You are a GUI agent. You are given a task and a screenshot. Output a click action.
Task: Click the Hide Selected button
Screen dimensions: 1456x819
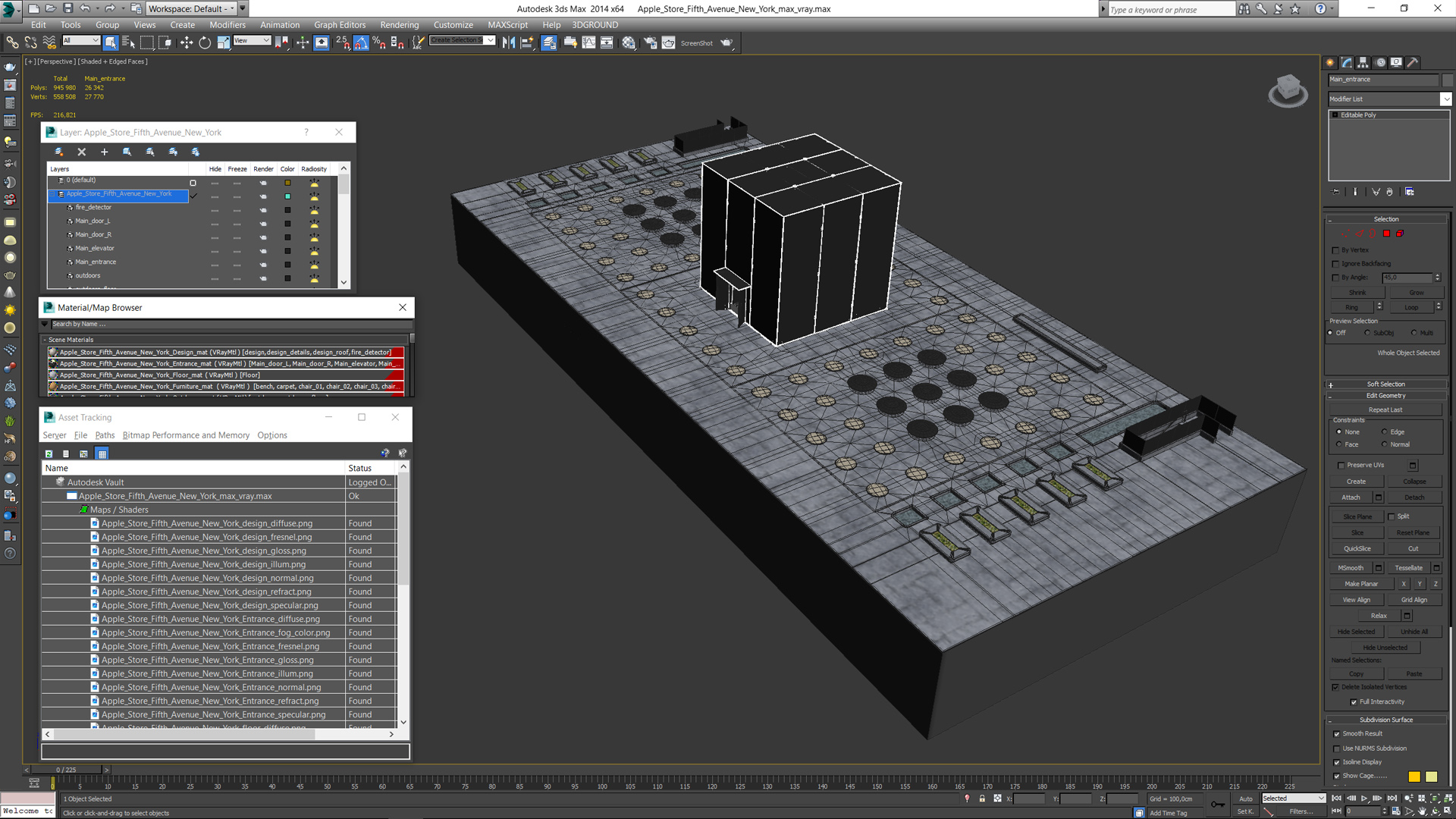click(x=1356, y=632)
